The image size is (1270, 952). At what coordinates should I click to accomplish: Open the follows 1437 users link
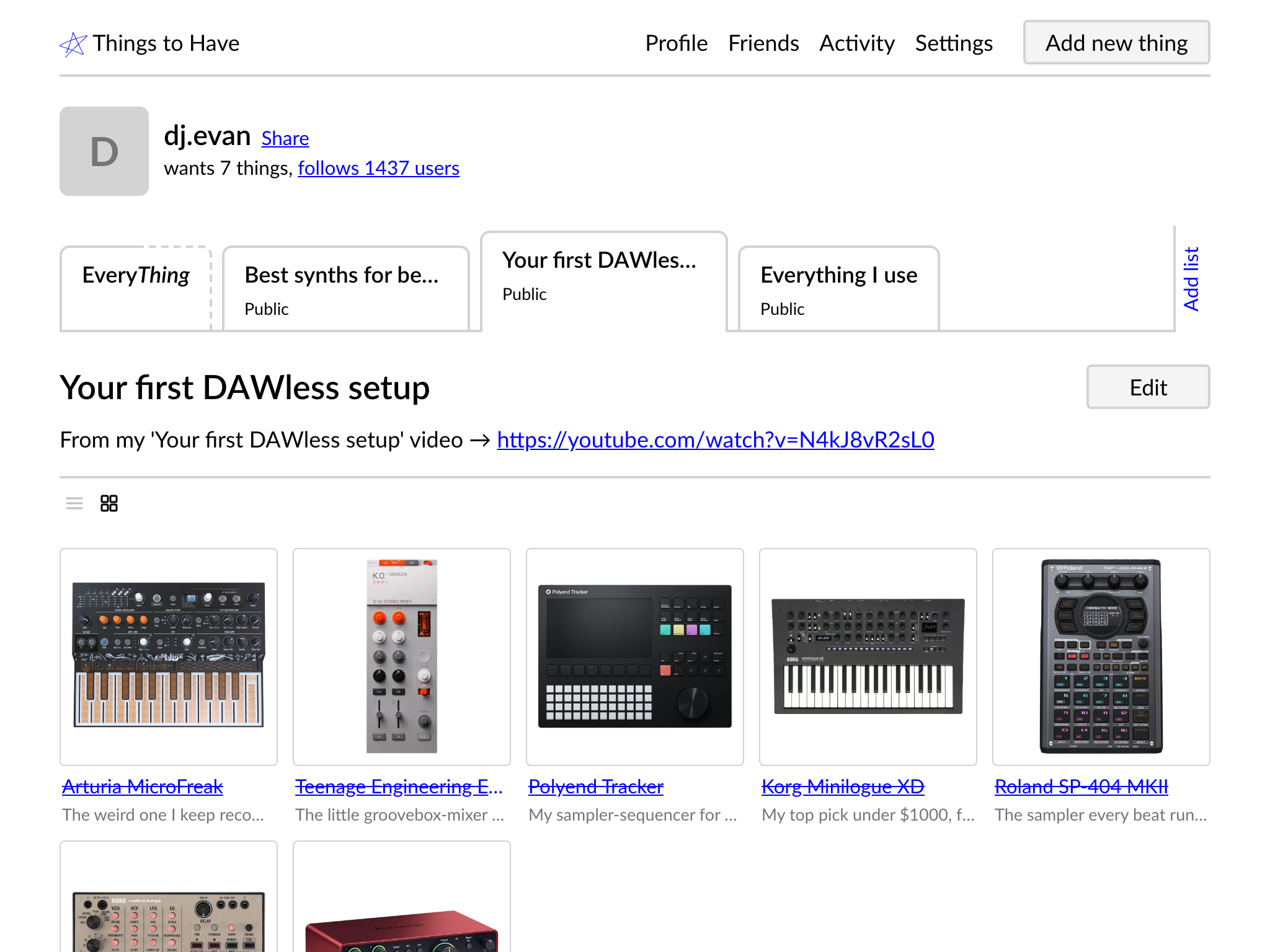click(378, 168)
